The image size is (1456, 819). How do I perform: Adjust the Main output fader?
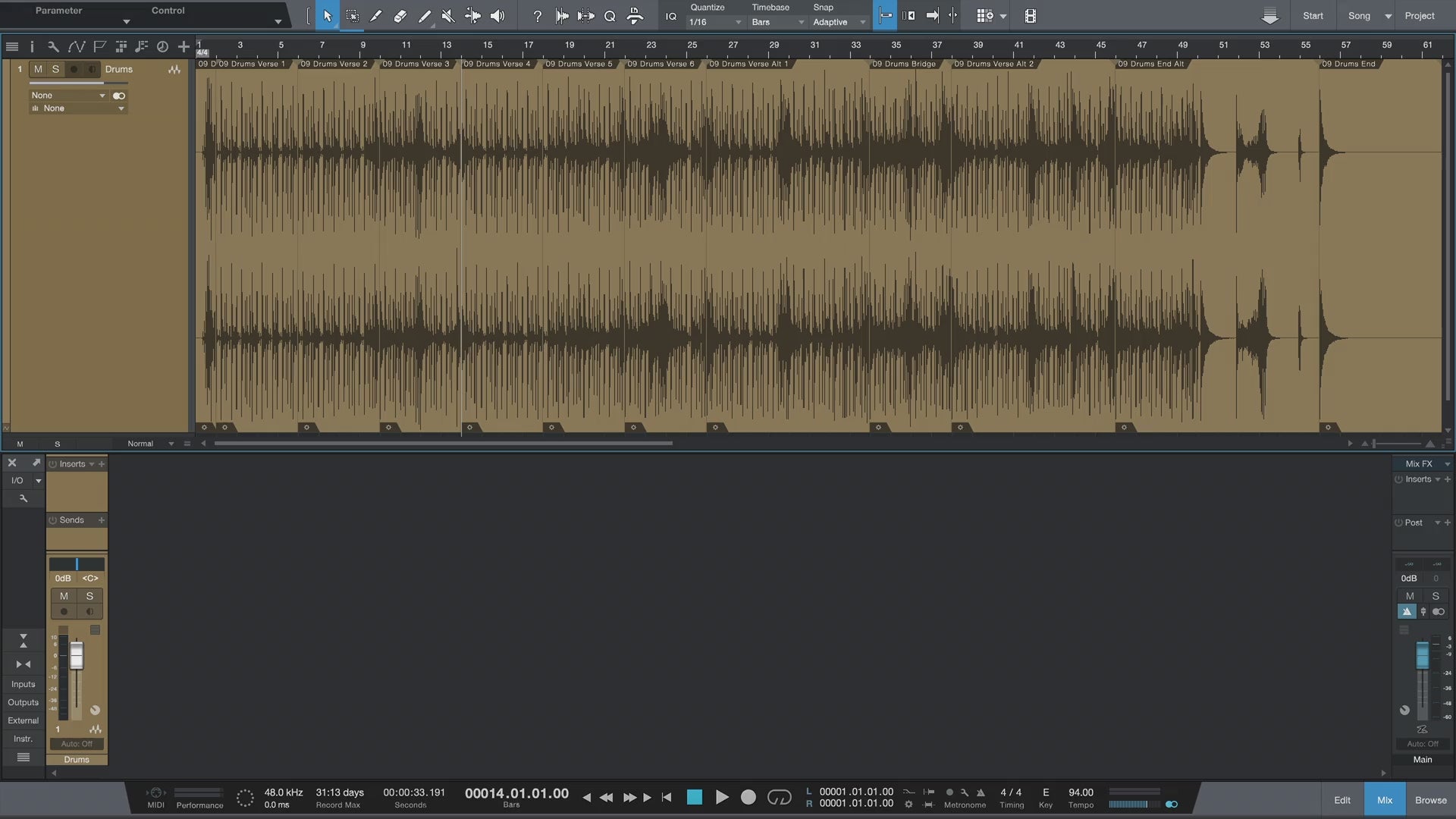[x=1423, y=655]
